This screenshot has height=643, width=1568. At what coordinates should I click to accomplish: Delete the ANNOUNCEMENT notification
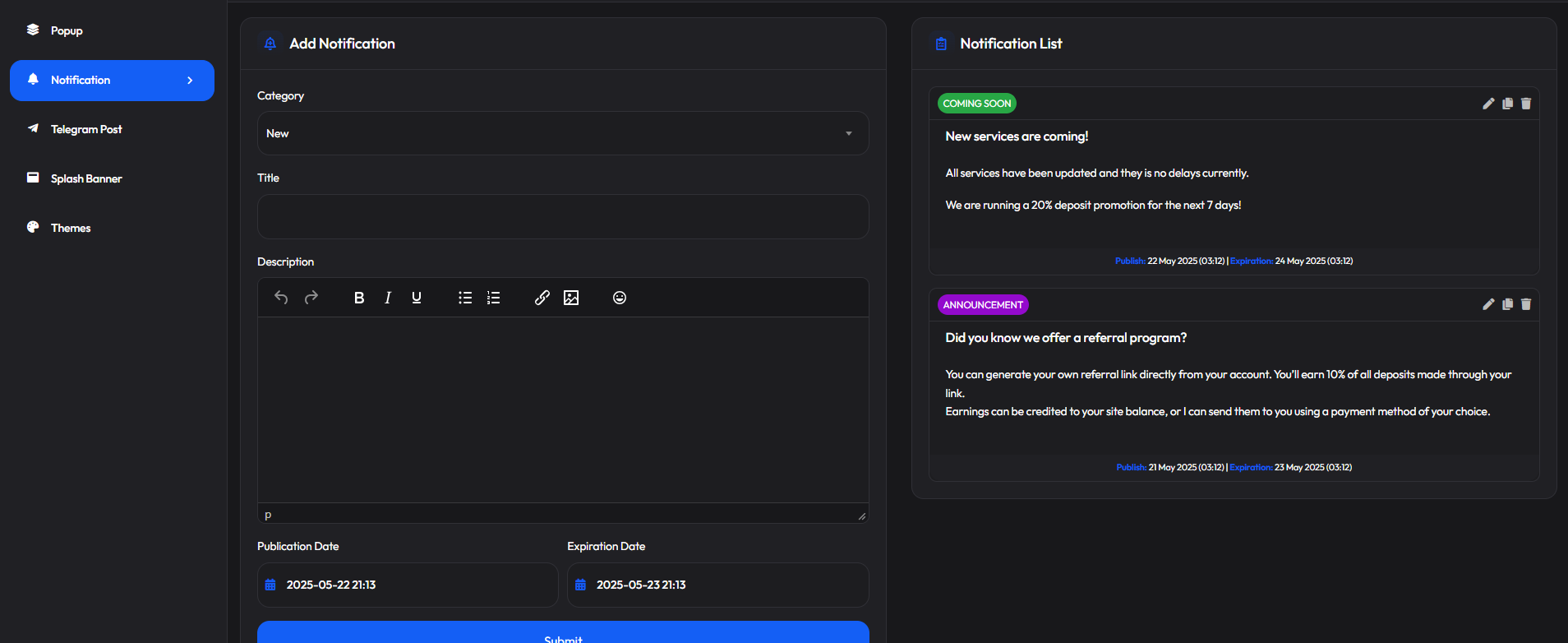(1526, 304)
